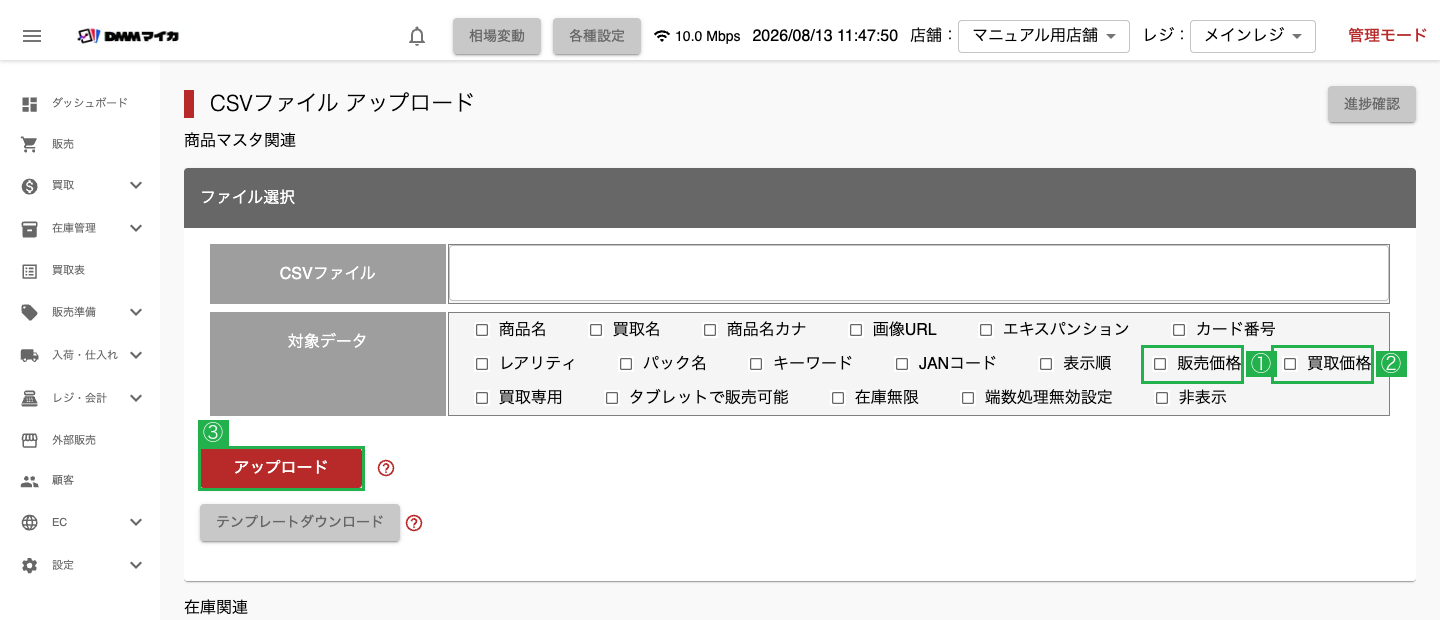Click the dollar coin 買取 icon
Viewport: 1440px width, 620px height.
click(x=30, y=186)
